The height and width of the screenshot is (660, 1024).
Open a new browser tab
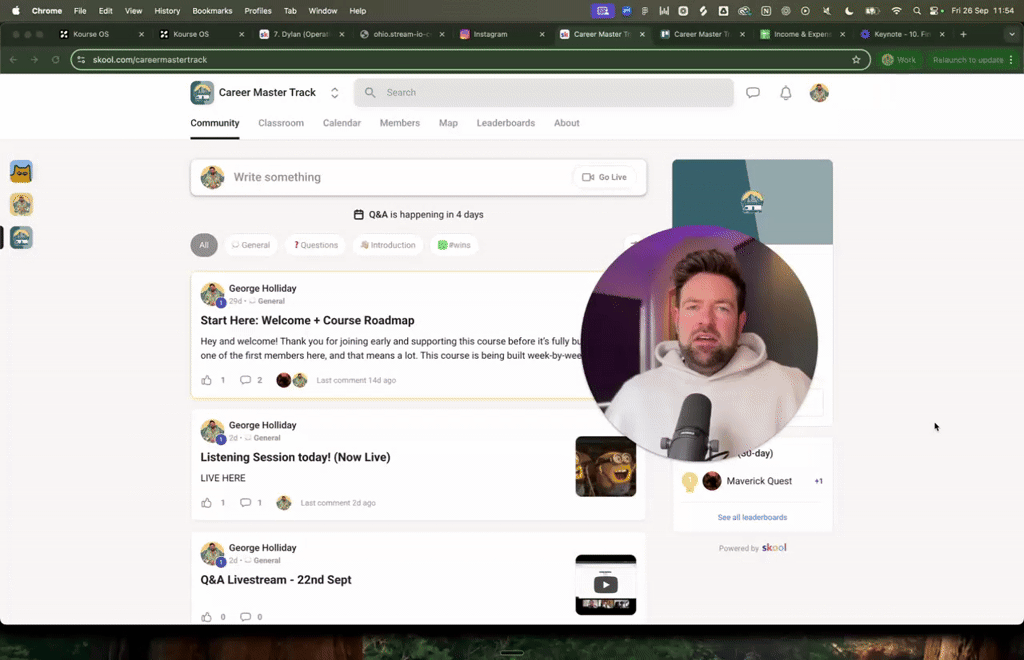963,34
